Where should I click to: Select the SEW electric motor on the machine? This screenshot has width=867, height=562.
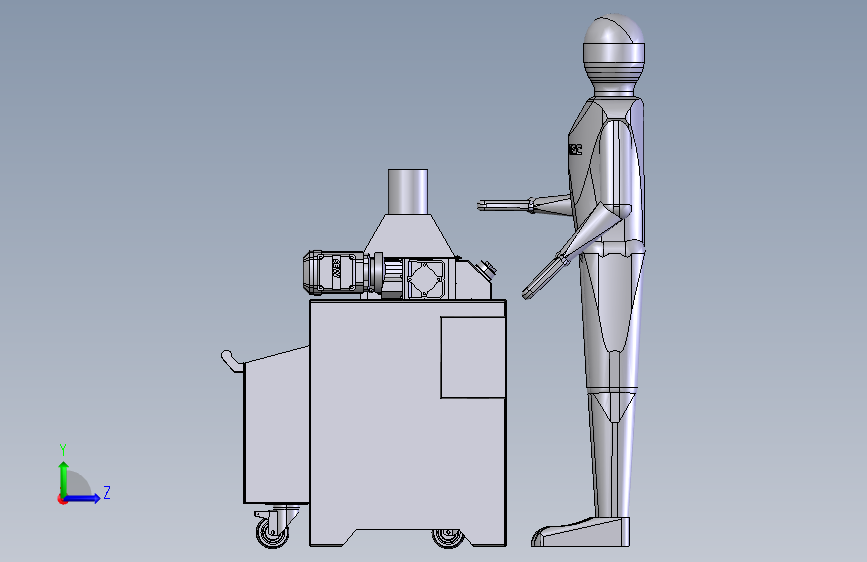tap(336, 272)
